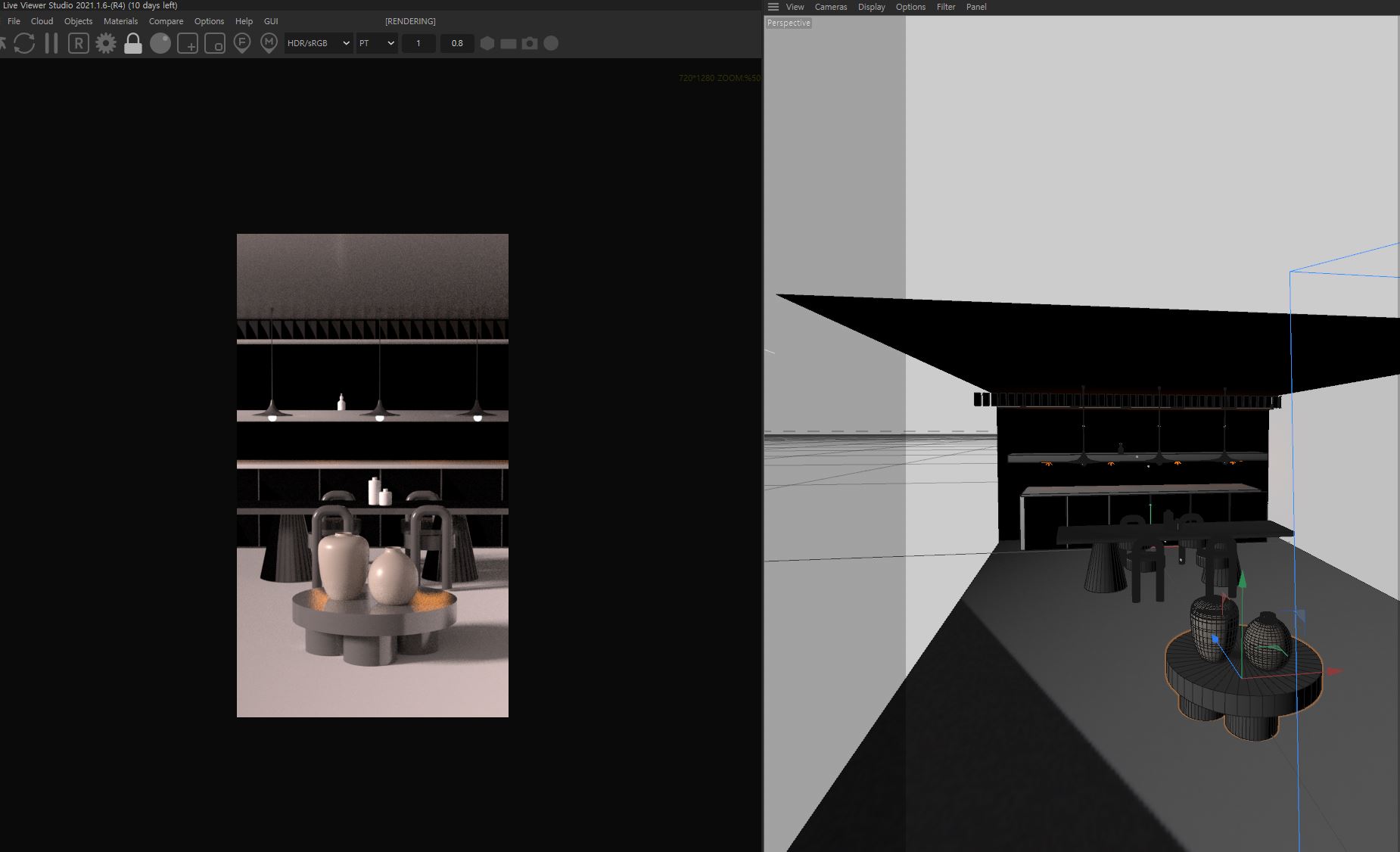
Task: Pause the live render
Action: [51, 43]
